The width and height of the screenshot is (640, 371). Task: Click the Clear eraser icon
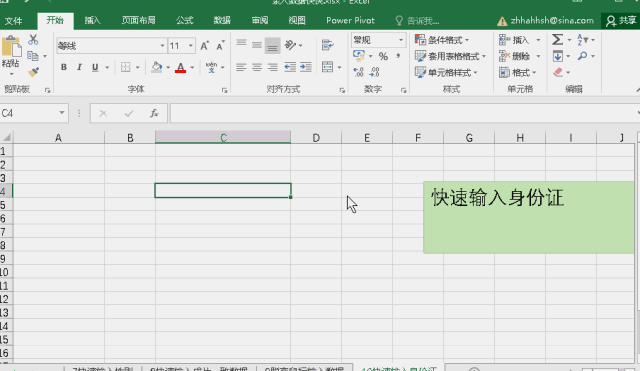(x=558, y=72)
